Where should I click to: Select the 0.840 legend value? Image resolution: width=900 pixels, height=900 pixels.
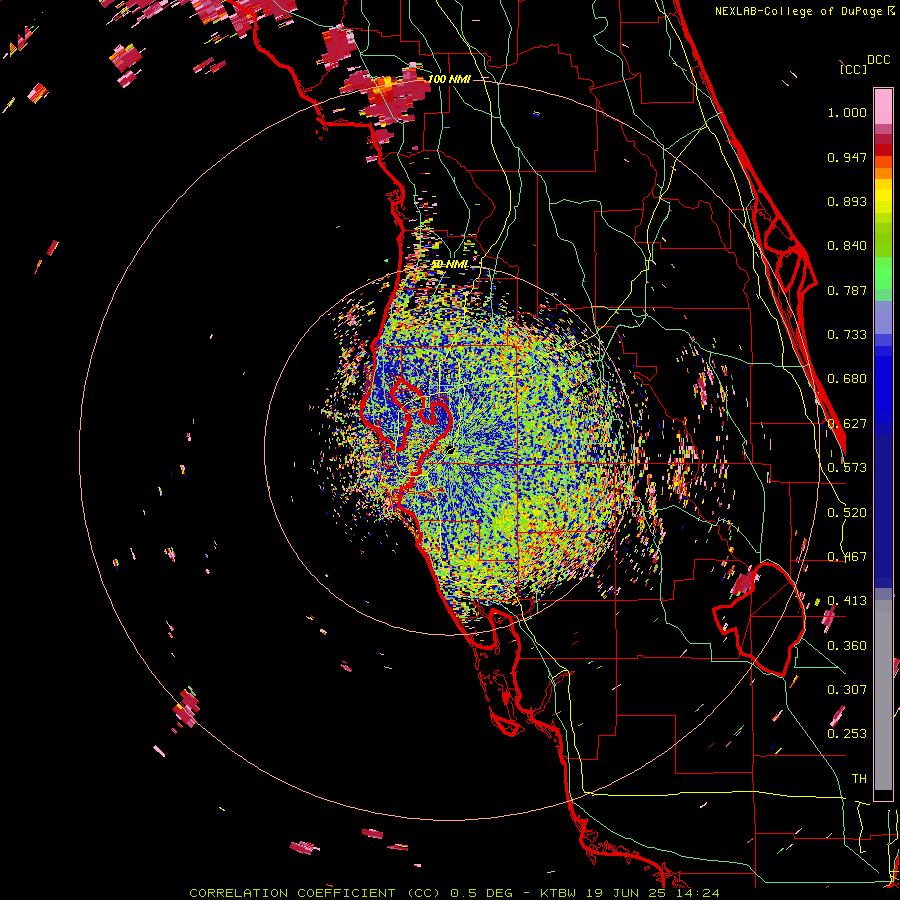[x=847, y=246]
